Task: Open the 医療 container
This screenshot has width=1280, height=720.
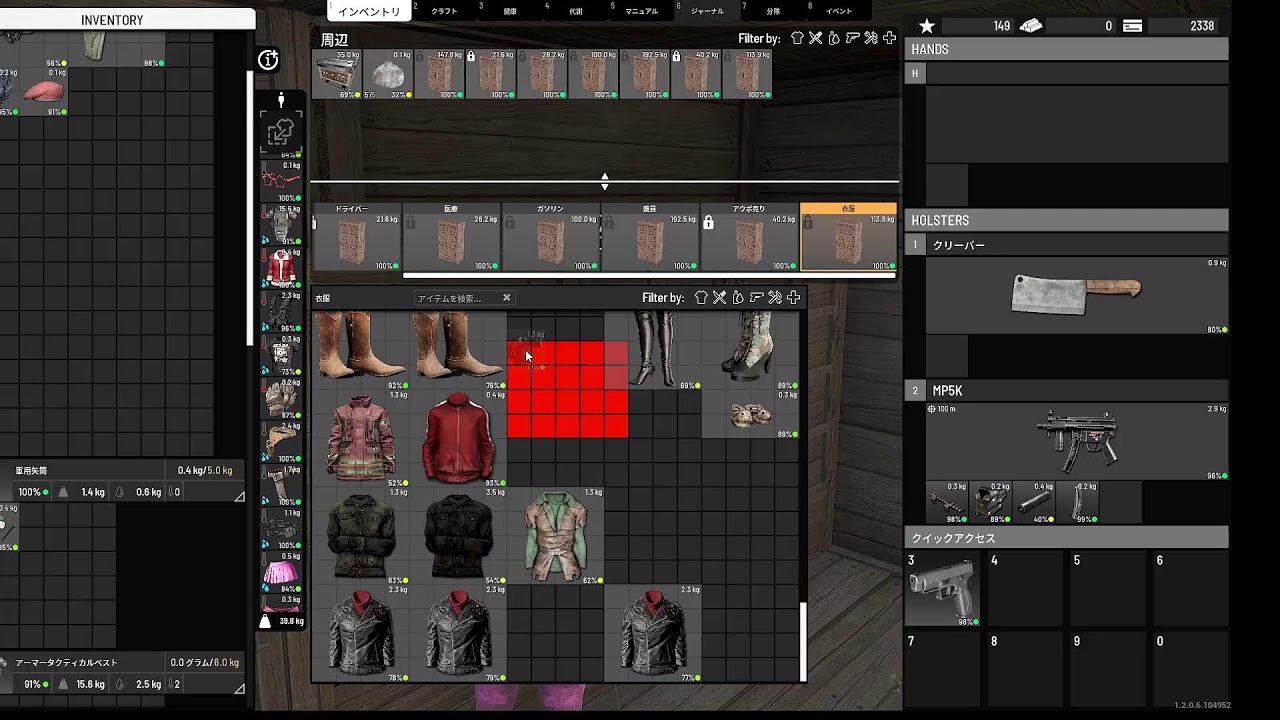Action: (451, 237)
